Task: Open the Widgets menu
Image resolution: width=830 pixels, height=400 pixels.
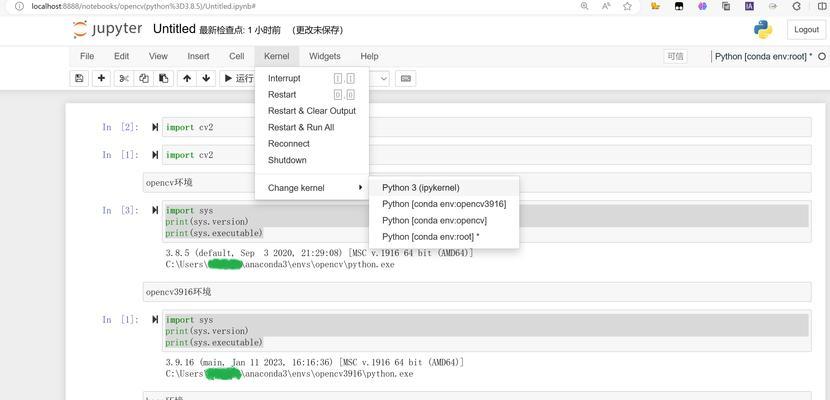Action: click(x=324, y=56)
